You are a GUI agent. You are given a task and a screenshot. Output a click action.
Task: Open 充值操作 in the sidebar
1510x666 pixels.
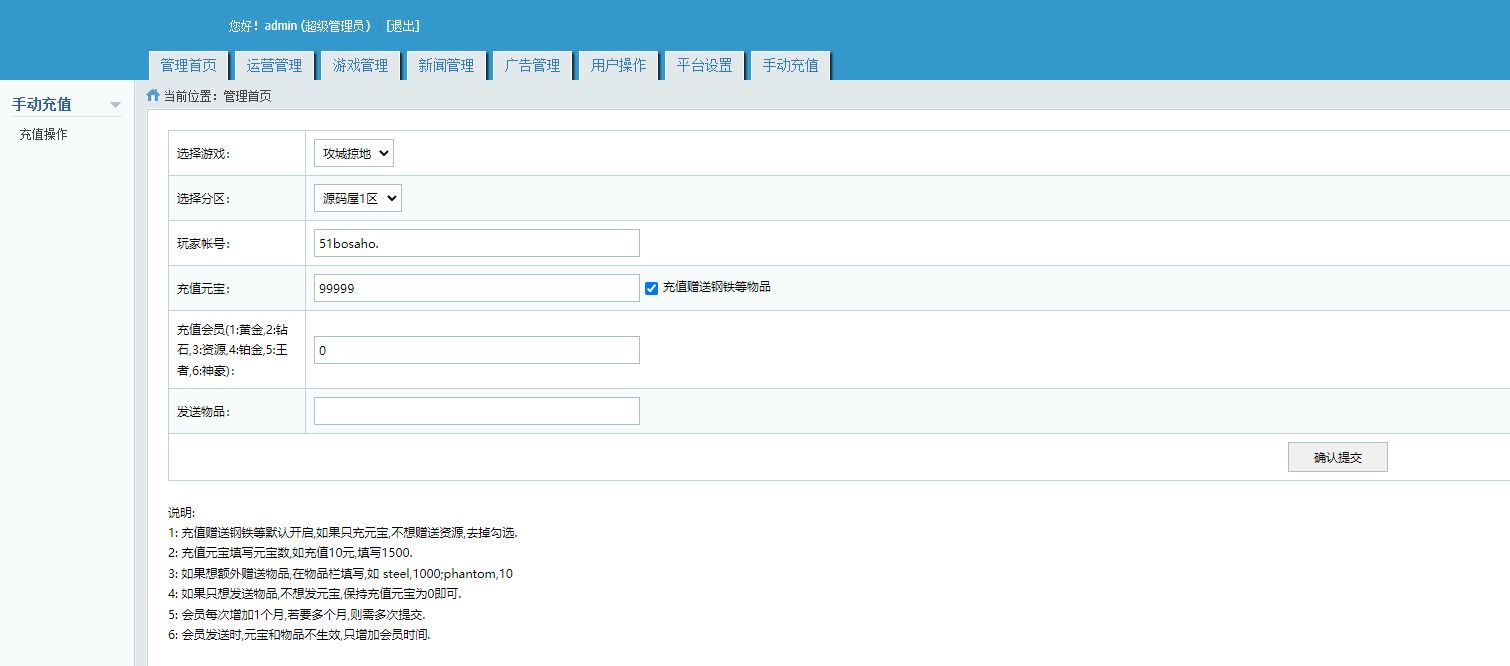(x=44, y=134)
